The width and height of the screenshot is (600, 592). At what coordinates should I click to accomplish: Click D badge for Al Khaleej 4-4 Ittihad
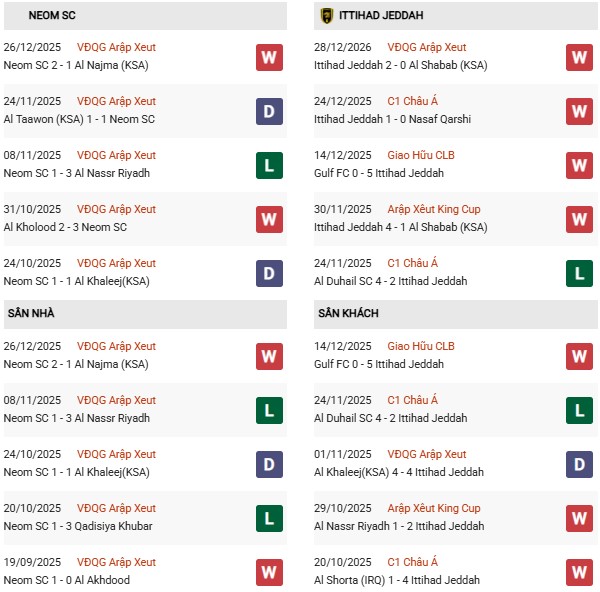tap(579, 464)
